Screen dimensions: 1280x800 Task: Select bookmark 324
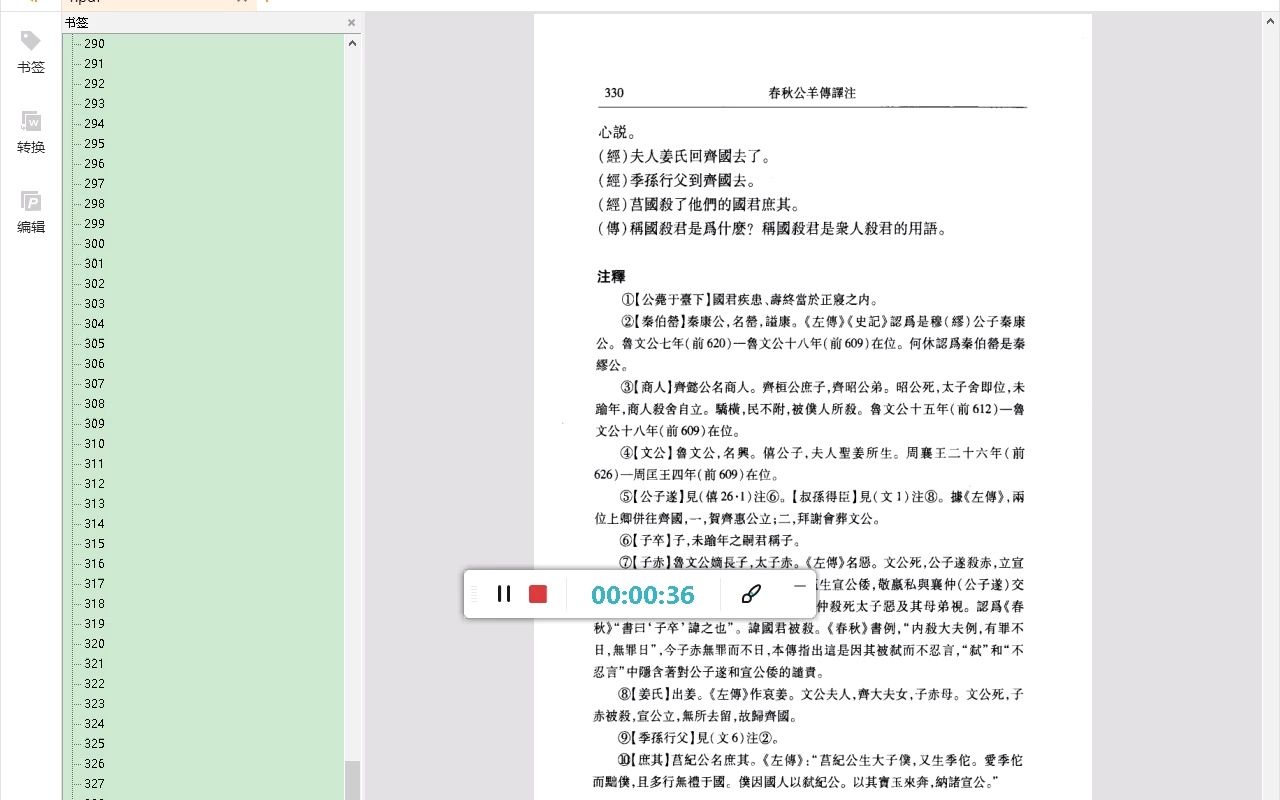coord(94,724)
